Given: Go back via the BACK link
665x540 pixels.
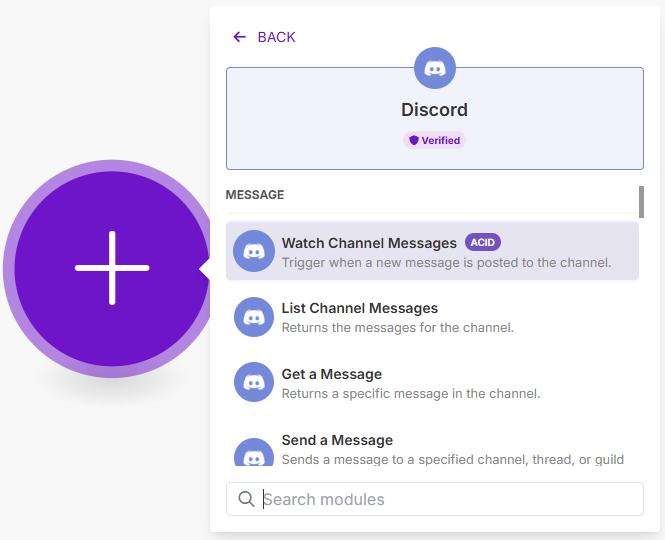Looking at the screenshot, I should tap(276, 37).
